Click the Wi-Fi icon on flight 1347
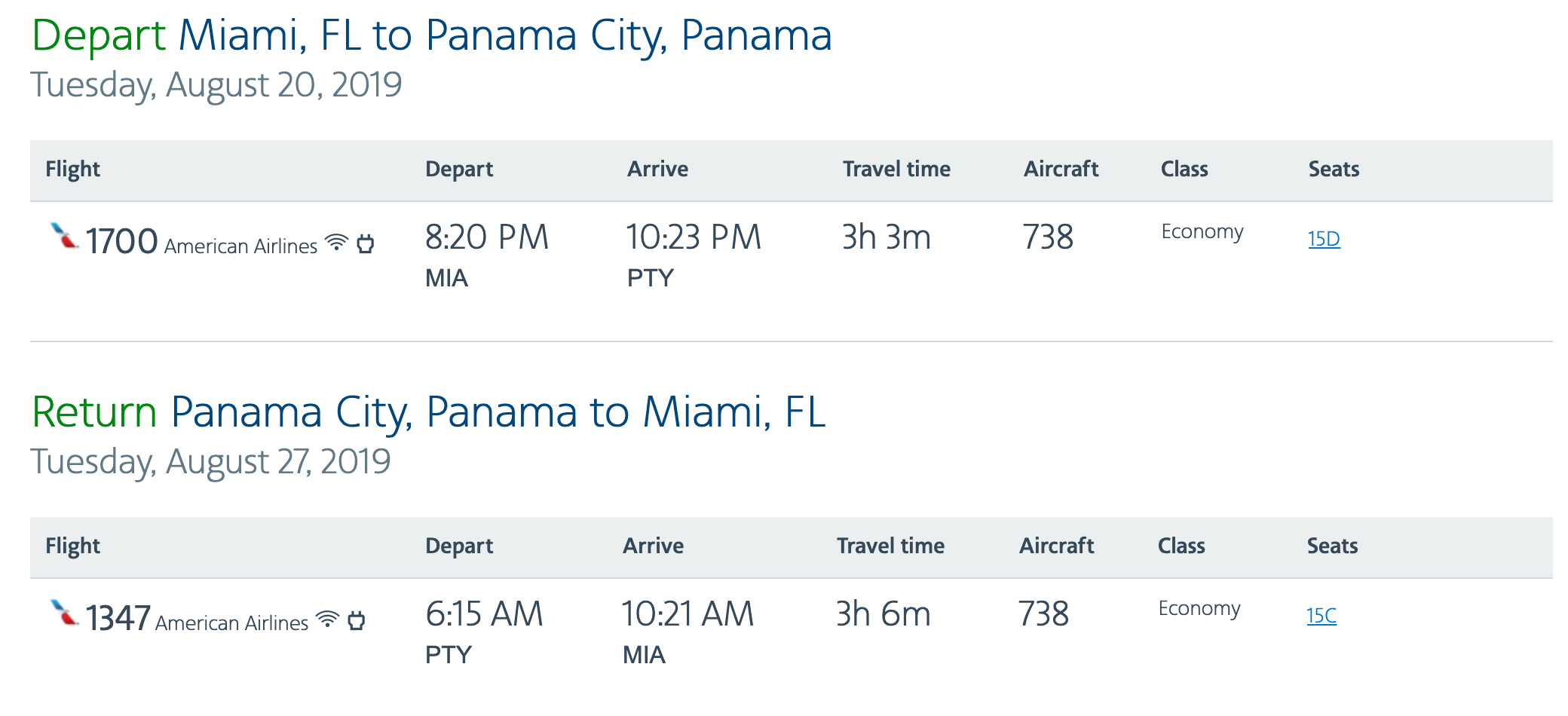 pos(327,619)
